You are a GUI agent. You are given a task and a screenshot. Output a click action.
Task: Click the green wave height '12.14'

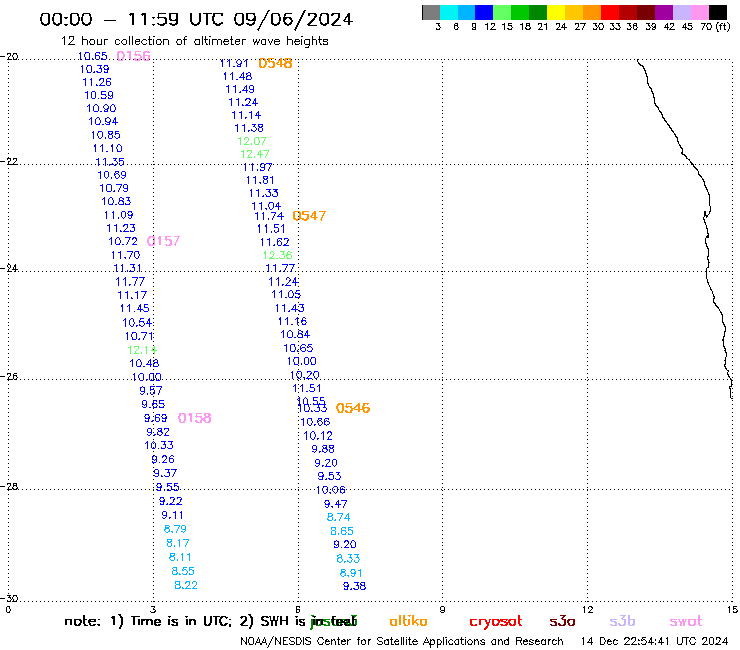coord(142,350)
